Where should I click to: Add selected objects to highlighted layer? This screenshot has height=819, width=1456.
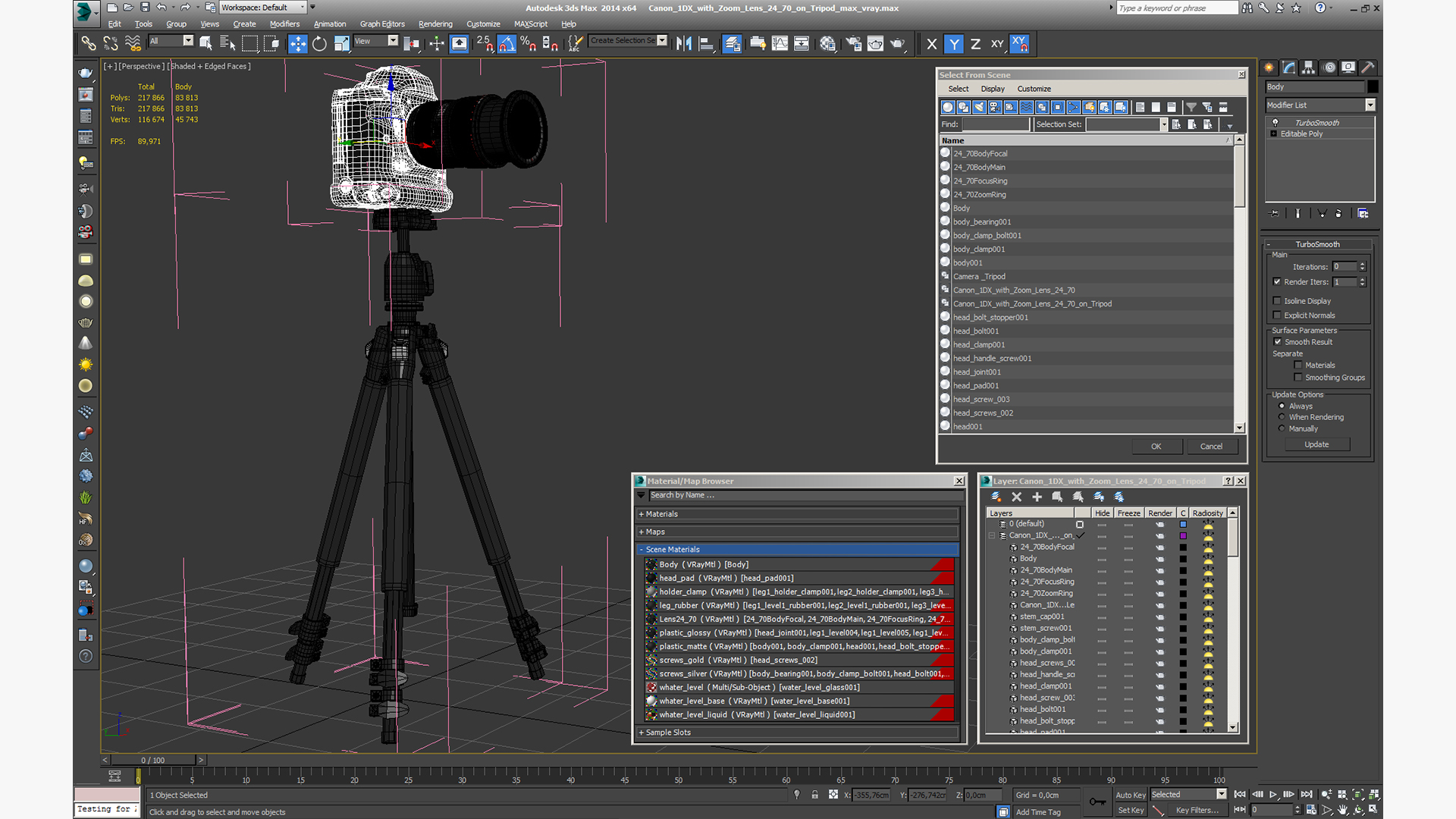1037,497
